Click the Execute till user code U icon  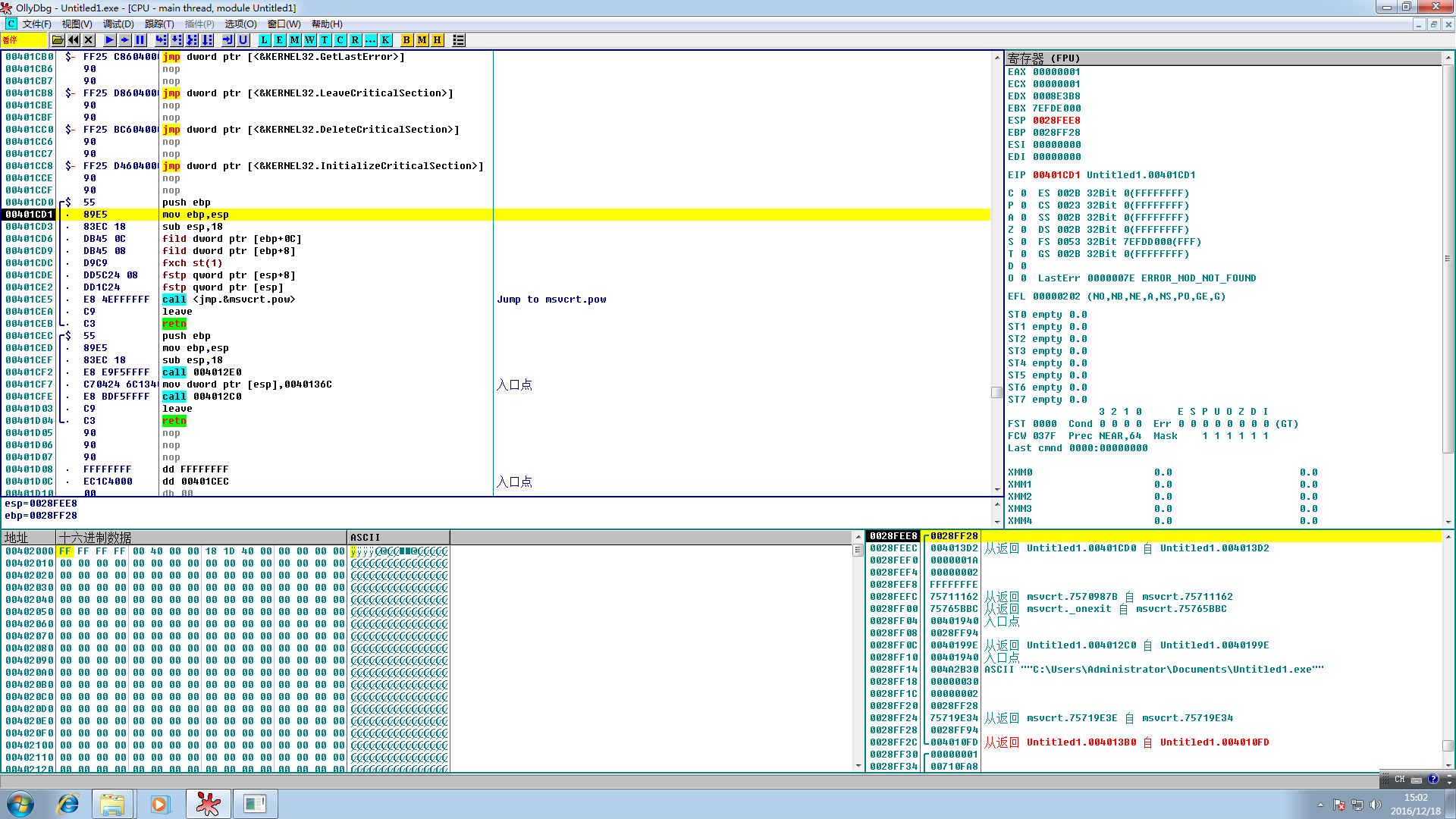pyautogui.click(x=243, y=40)
